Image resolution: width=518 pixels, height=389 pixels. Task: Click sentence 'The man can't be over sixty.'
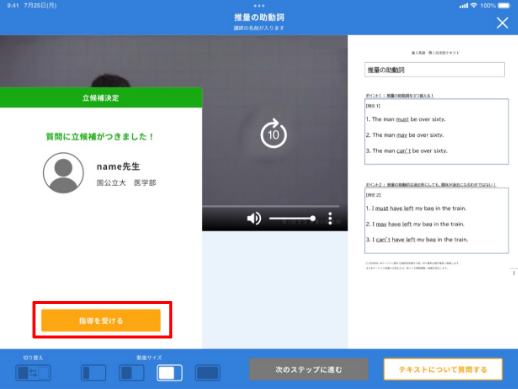pyautogui.click(x=407, y=151)
